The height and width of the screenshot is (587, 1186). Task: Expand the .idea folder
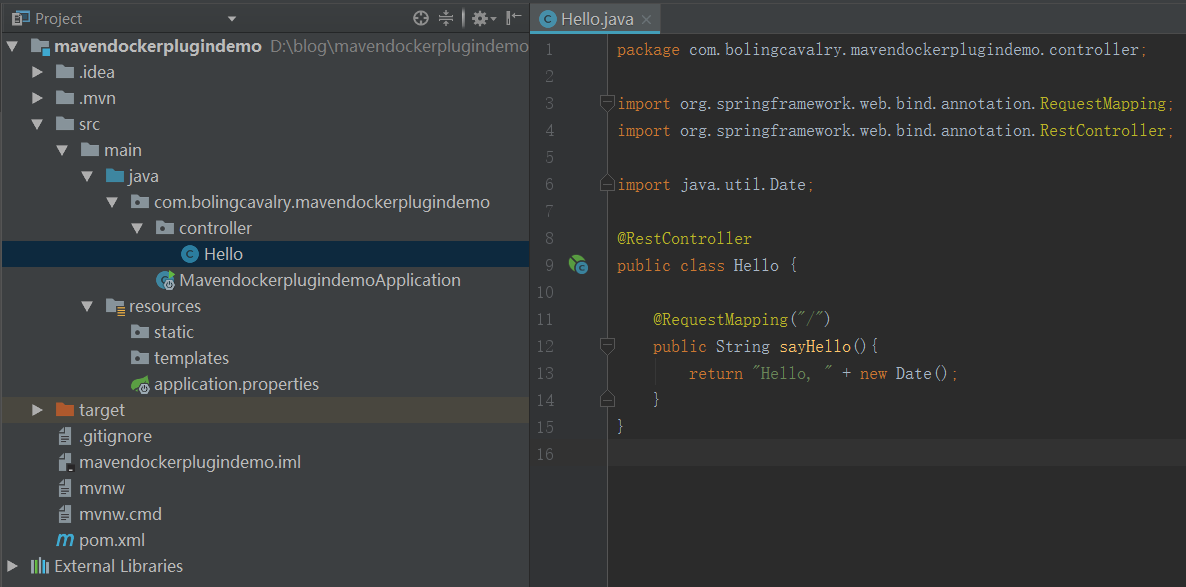[x=36, y=73]
